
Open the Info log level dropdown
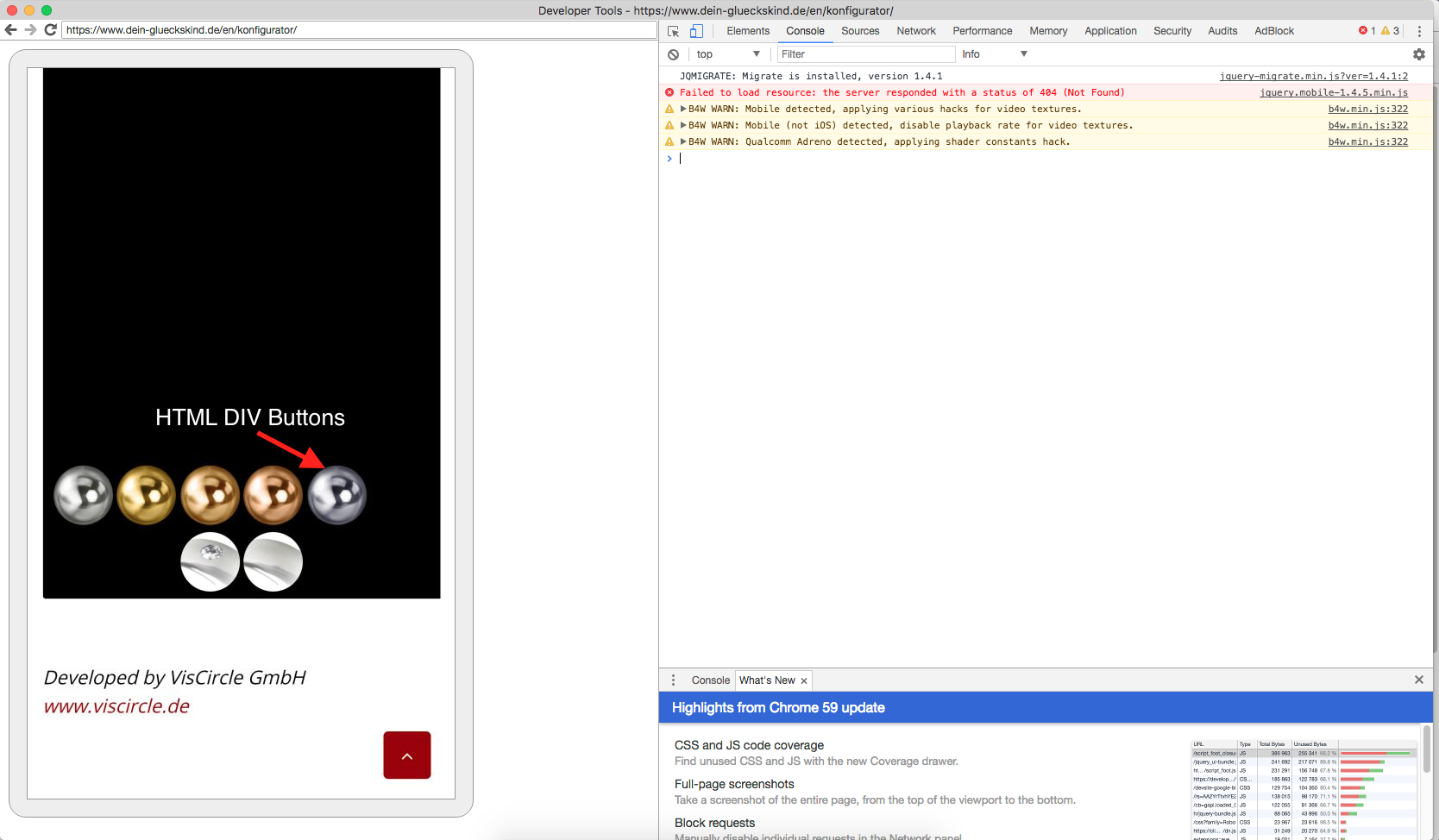point(994,54)
